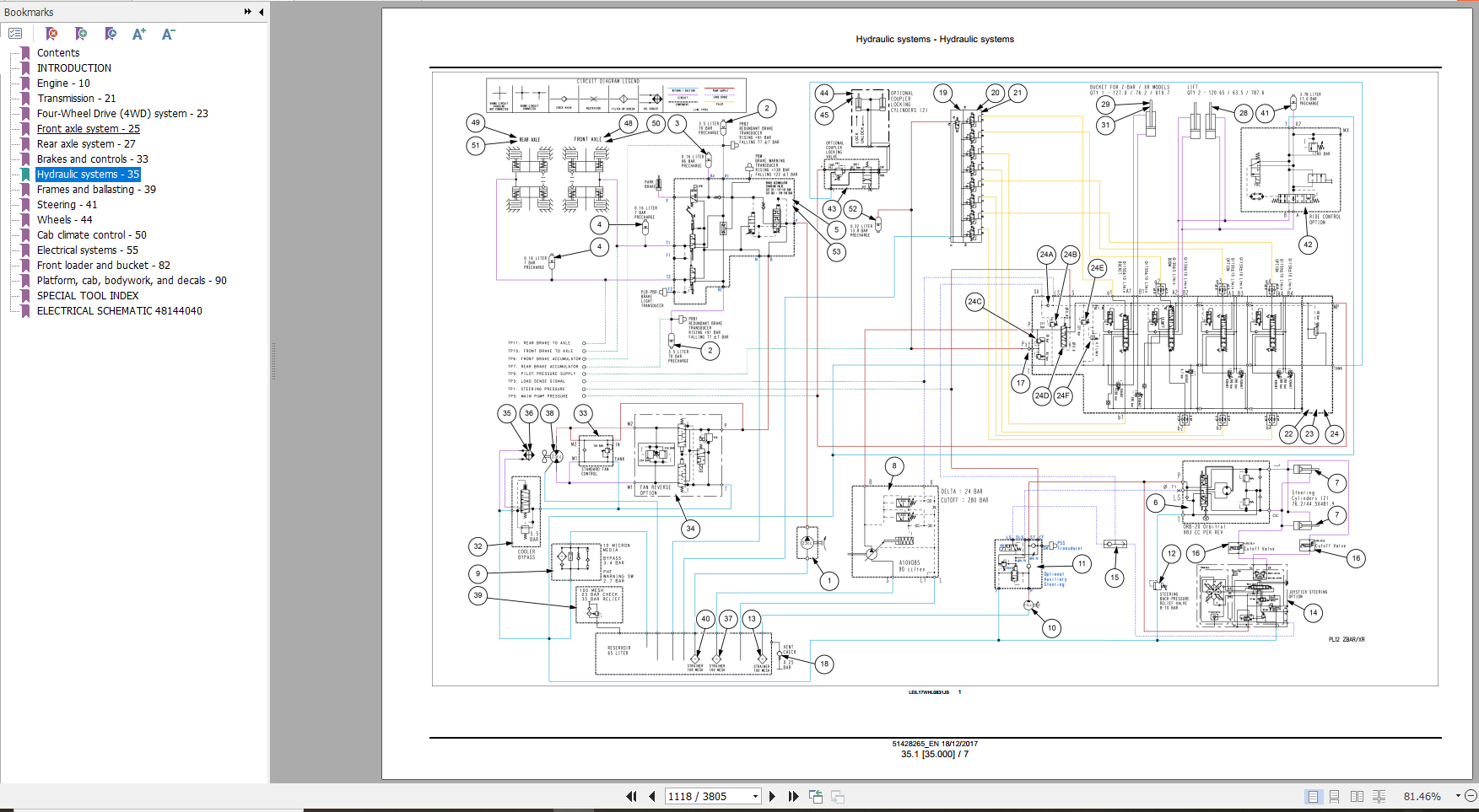Select the Steering - 41 bookmark

coord(67,205)
